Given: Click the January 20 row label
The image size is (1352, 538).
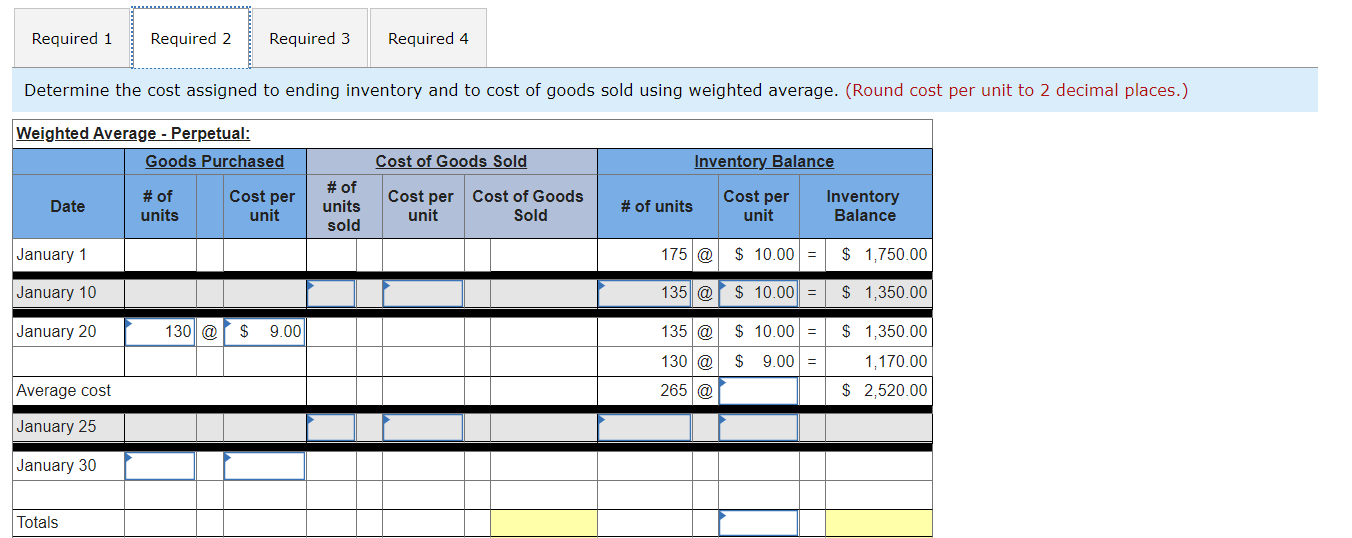Looking at the screenshot, I should [x=57, y=331].
